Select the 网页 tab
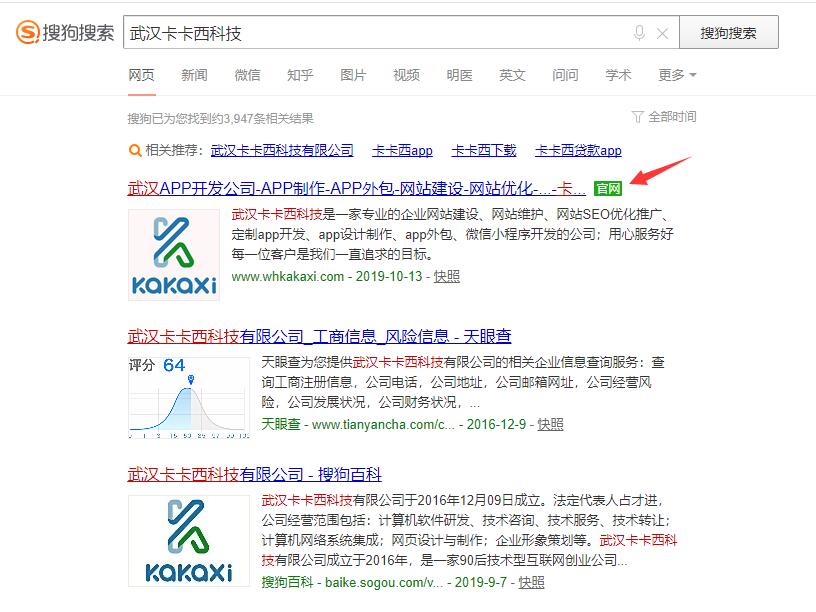Viewport: 816px width, 612px height. coord(142,75)
